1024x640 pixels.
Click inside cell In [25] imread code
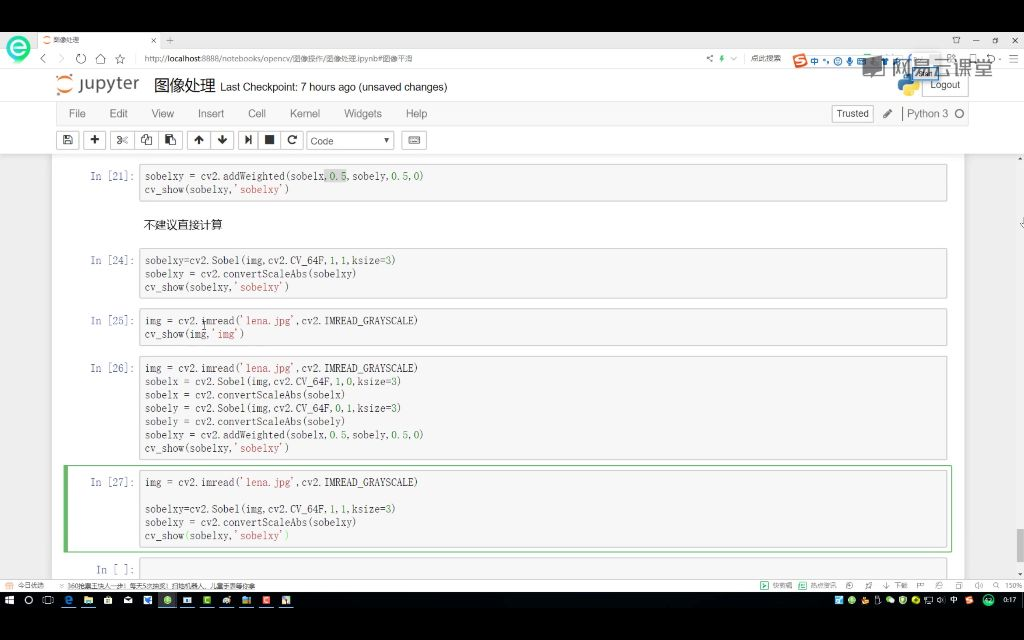543,327
